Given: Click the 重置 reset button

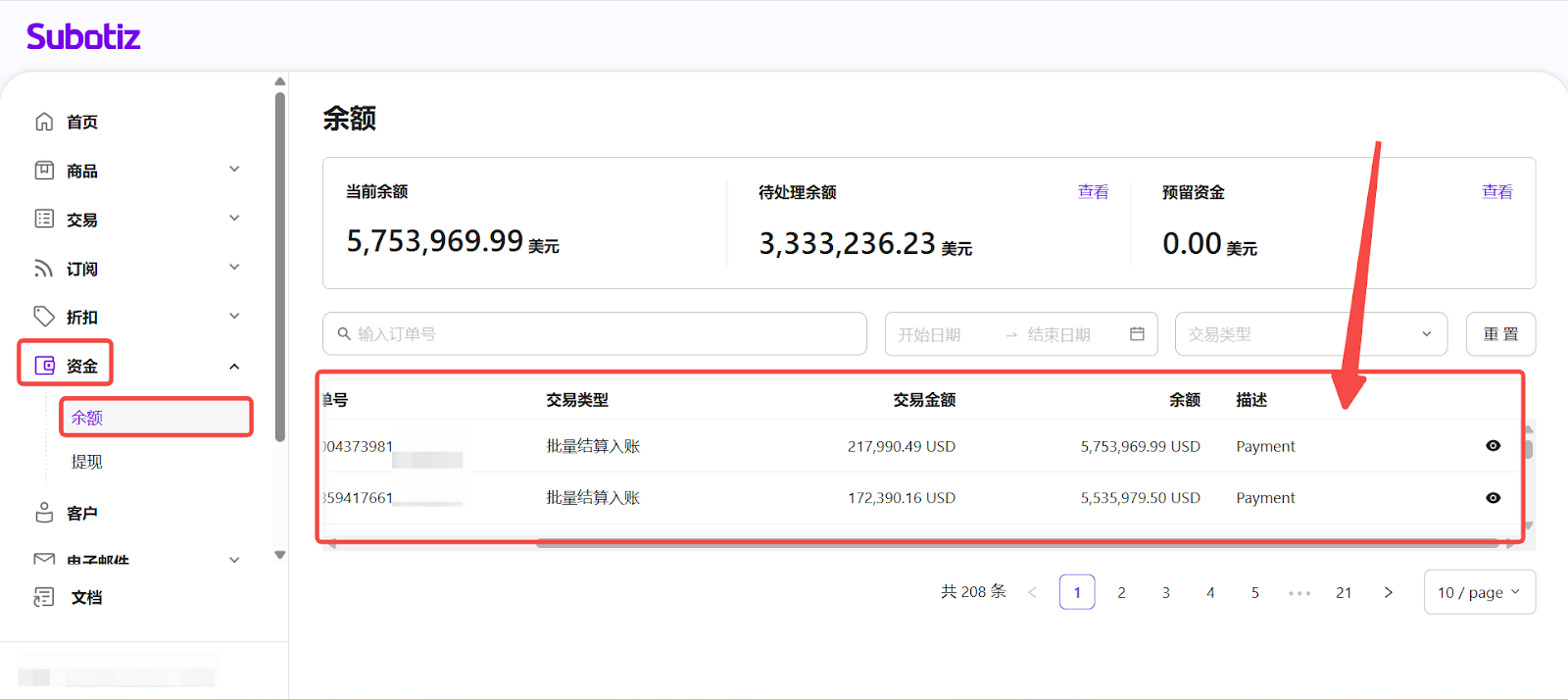Looking at the screenshot, I should [x=1500, y=334].
